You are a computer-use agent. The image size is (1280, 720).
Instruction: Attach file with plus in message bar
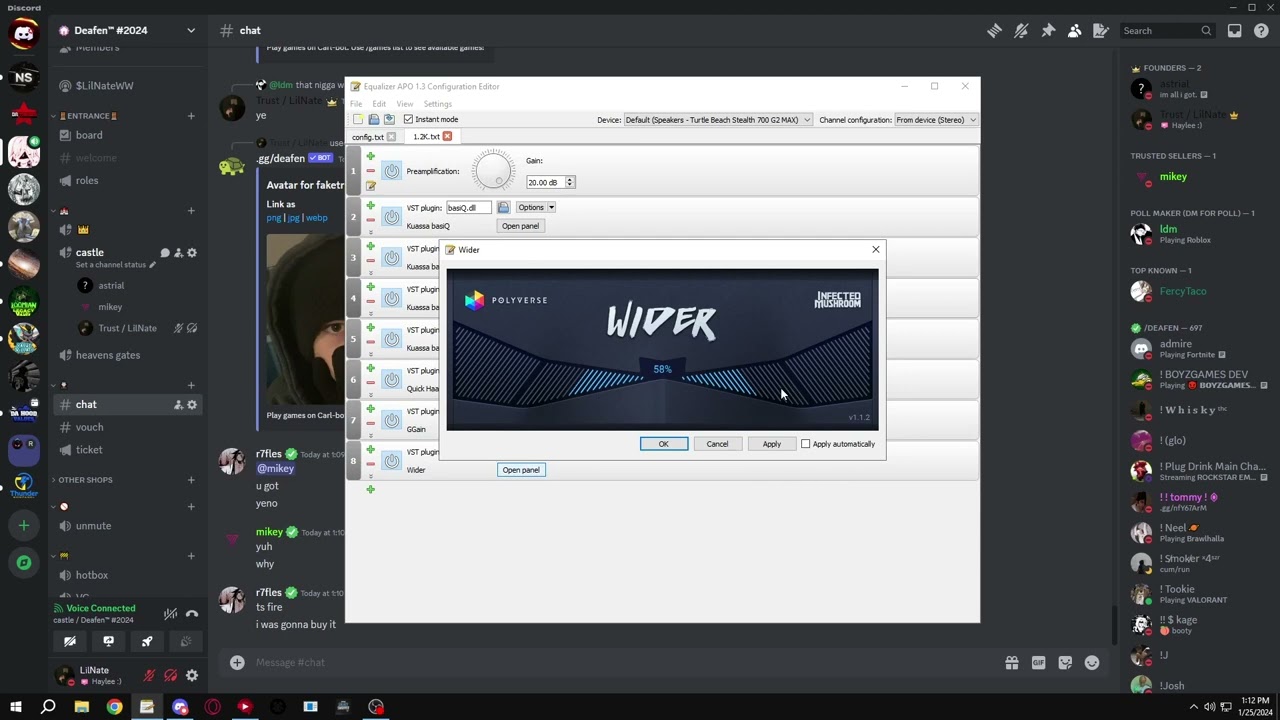pos(237,662)
